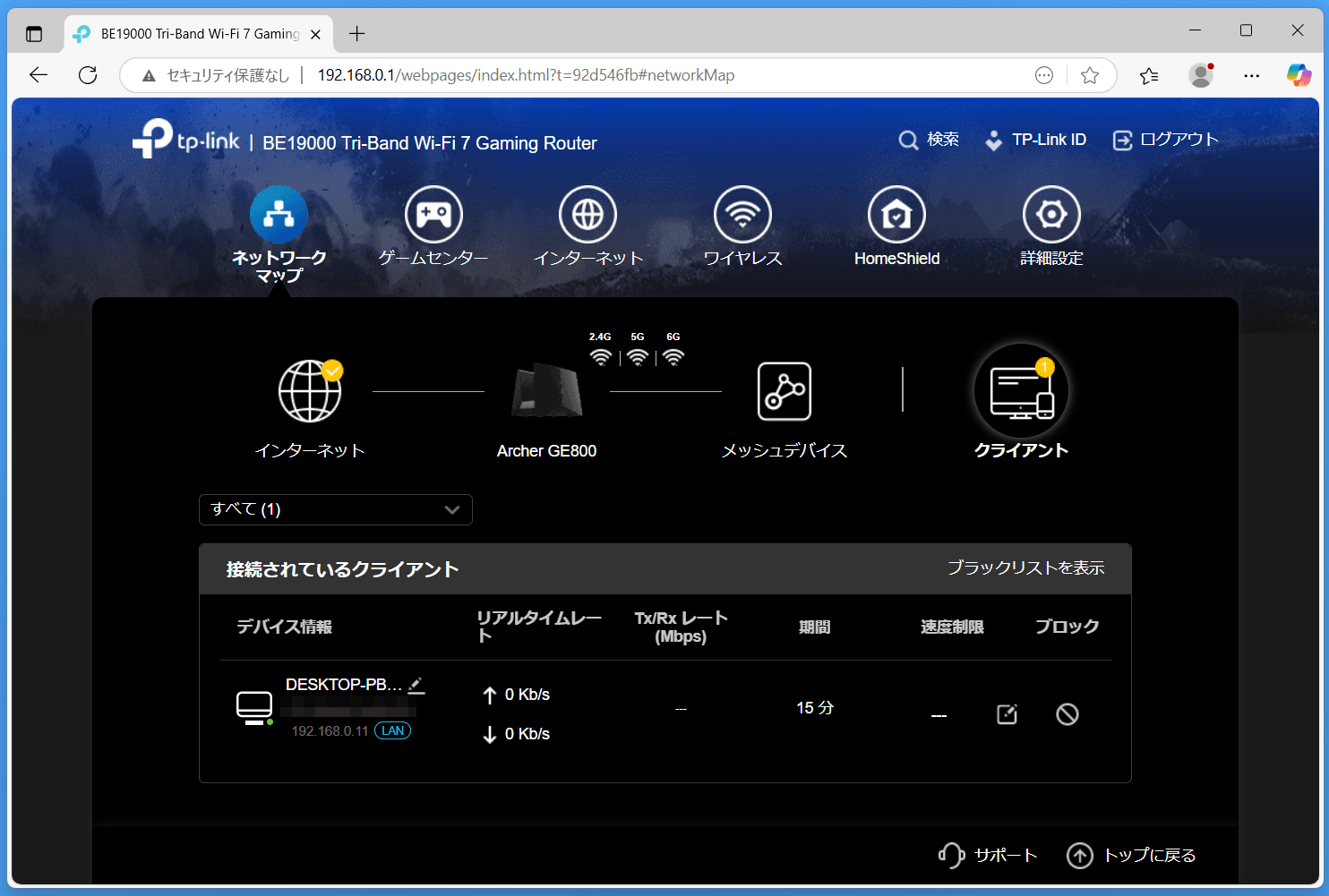Viewport: 1329px width, 896px height.
Task: Click Back to Top (トップに戻る)
Action: point(1131,856)
